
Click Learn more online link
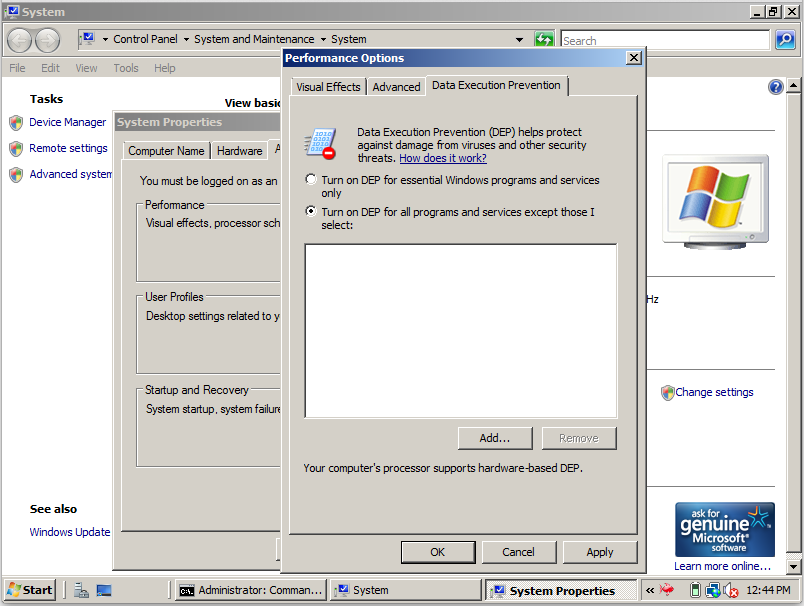tap(722, 566)
